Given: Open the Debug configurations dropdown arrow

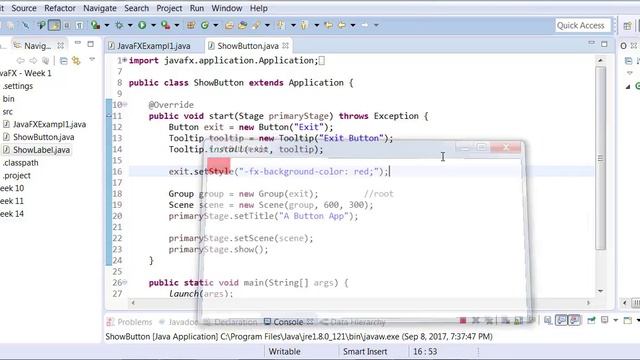Looking at the screenshot, I should [x=130, y=25].
